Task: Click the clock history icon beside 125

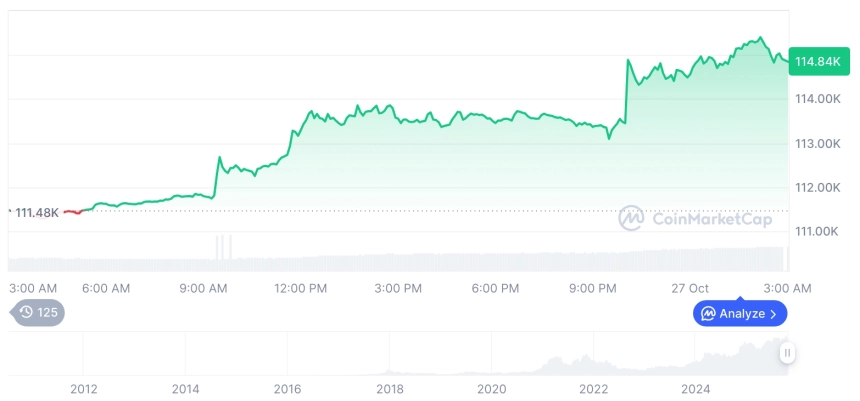Action: tap(26, 312)
